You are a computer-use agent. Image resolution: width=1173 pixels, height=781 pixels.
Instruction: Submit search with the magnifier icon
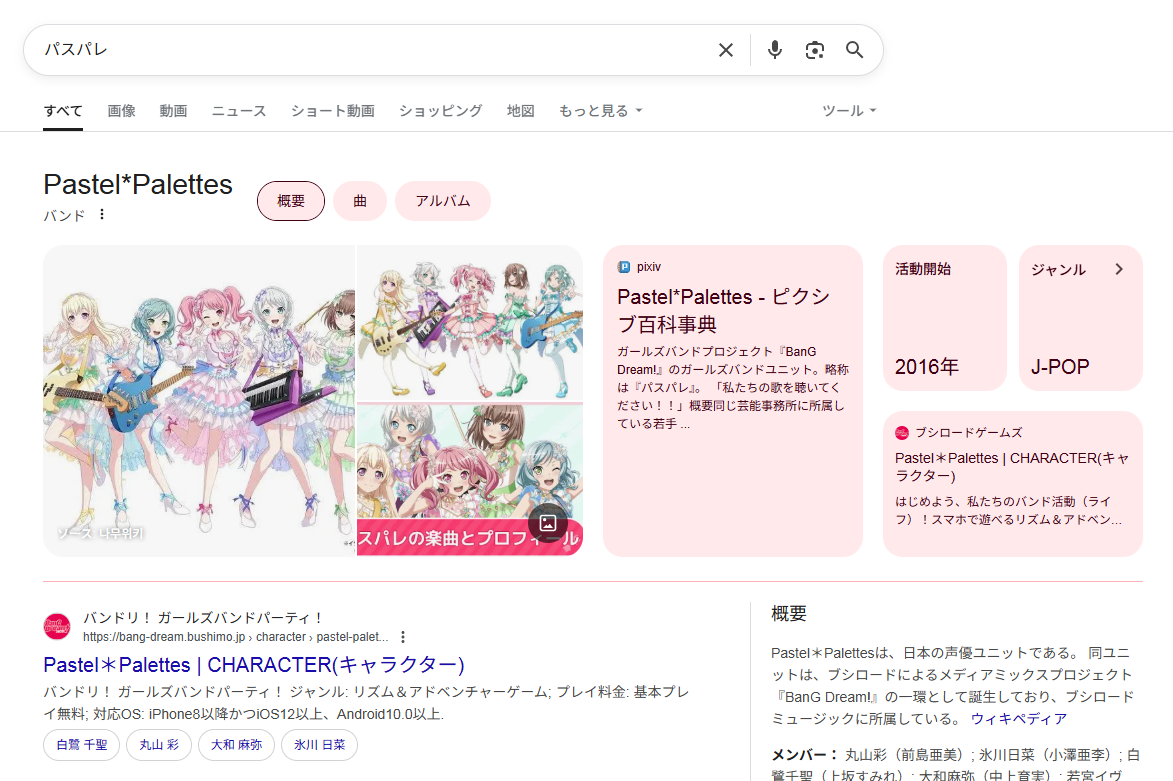854,50
